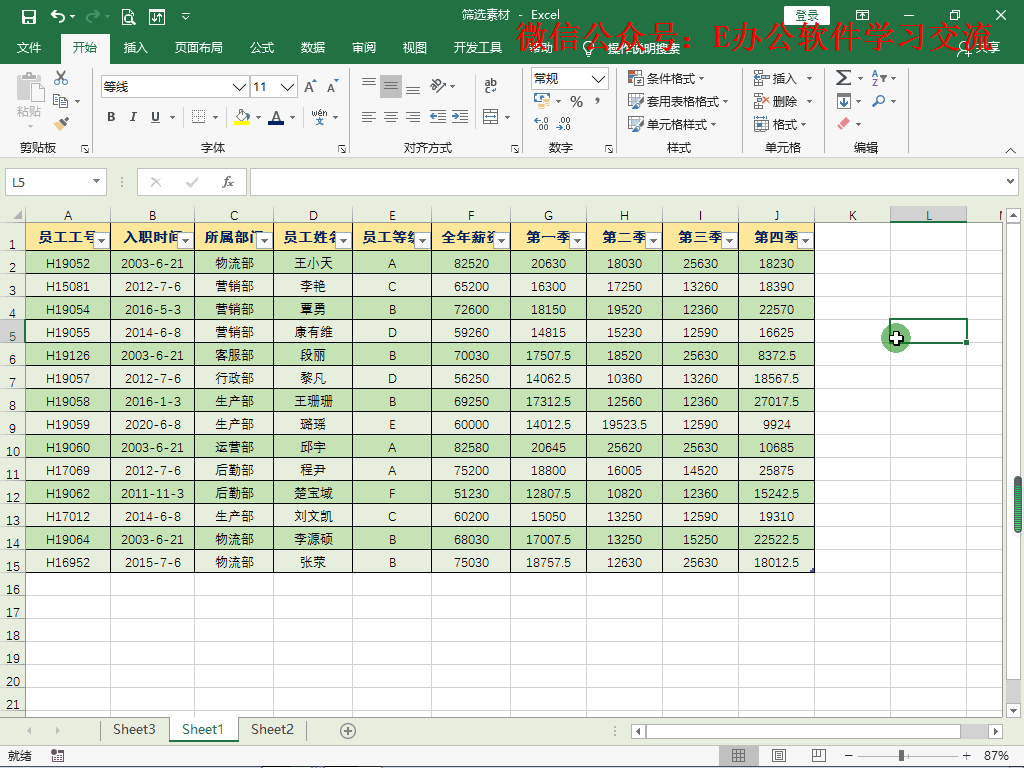The height and width of the screenshot is (768, 1024).
Task: Click the Save icon in quick access toolbar
Action: (x=29, y=17)
